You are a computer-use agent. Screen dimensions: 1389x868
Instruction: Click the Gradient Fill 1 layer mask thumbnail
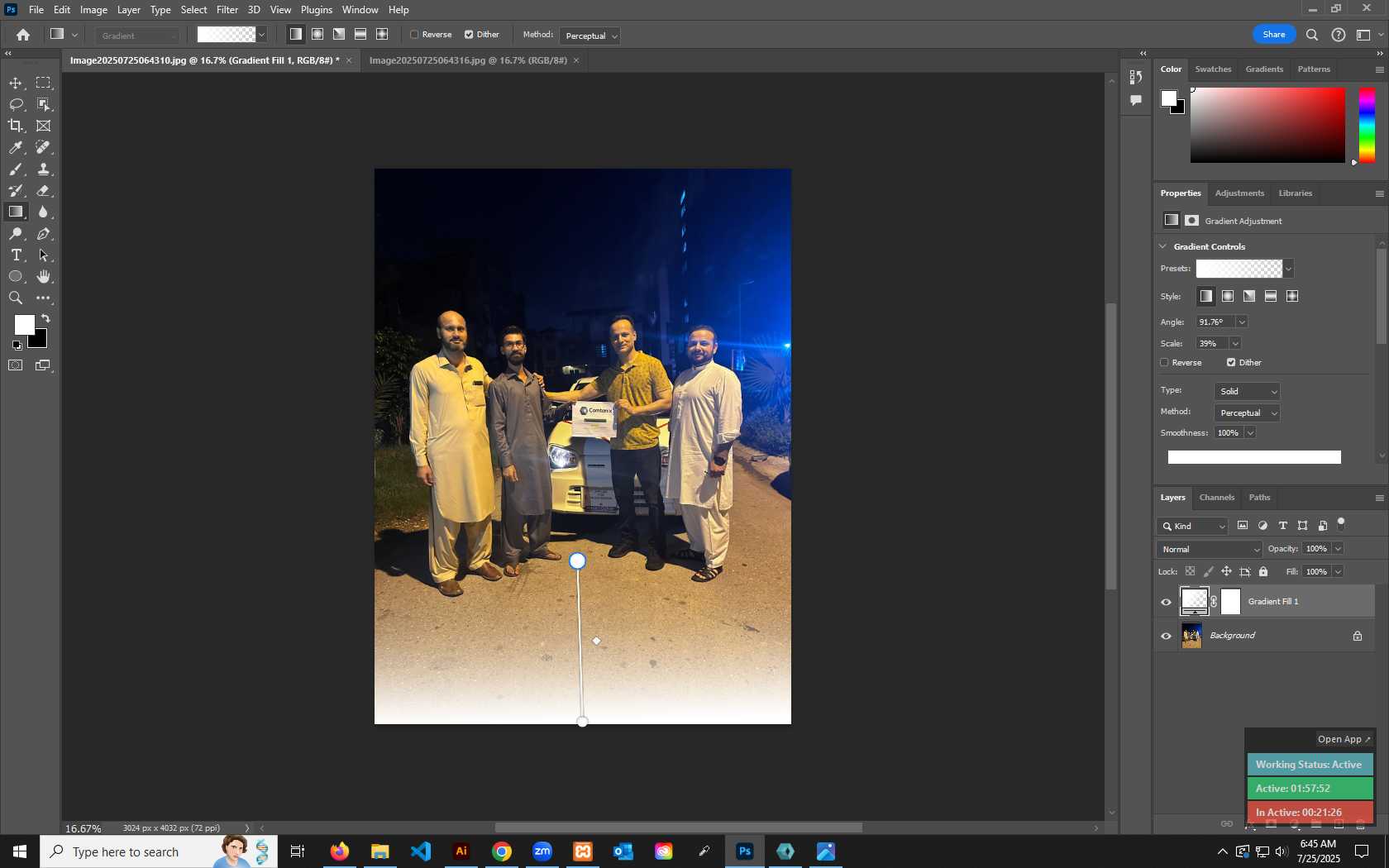(x=1231, y=602)
